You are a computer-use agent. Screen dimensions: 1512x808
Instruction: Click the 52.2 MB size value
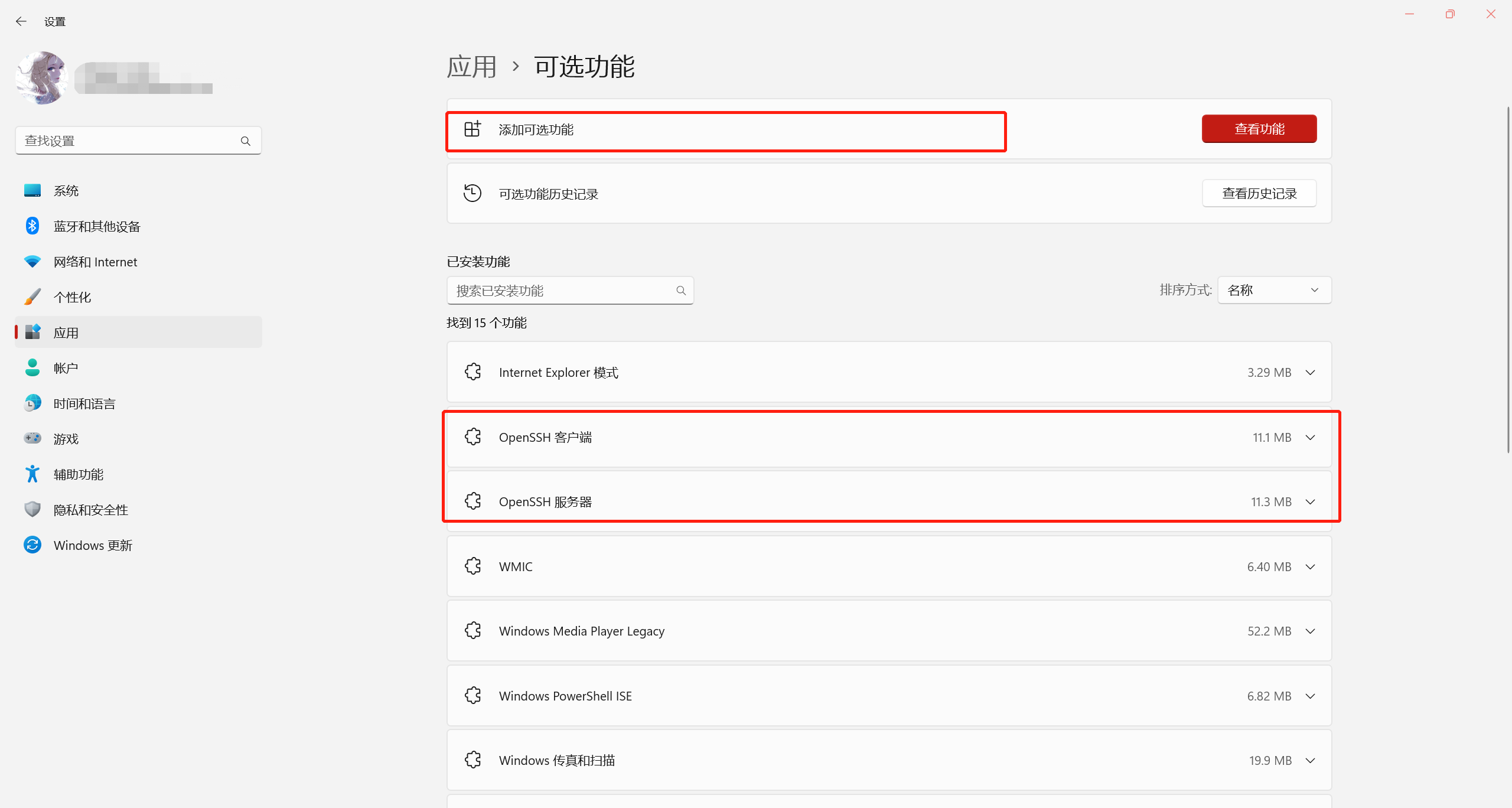(x=1269, y=631)
